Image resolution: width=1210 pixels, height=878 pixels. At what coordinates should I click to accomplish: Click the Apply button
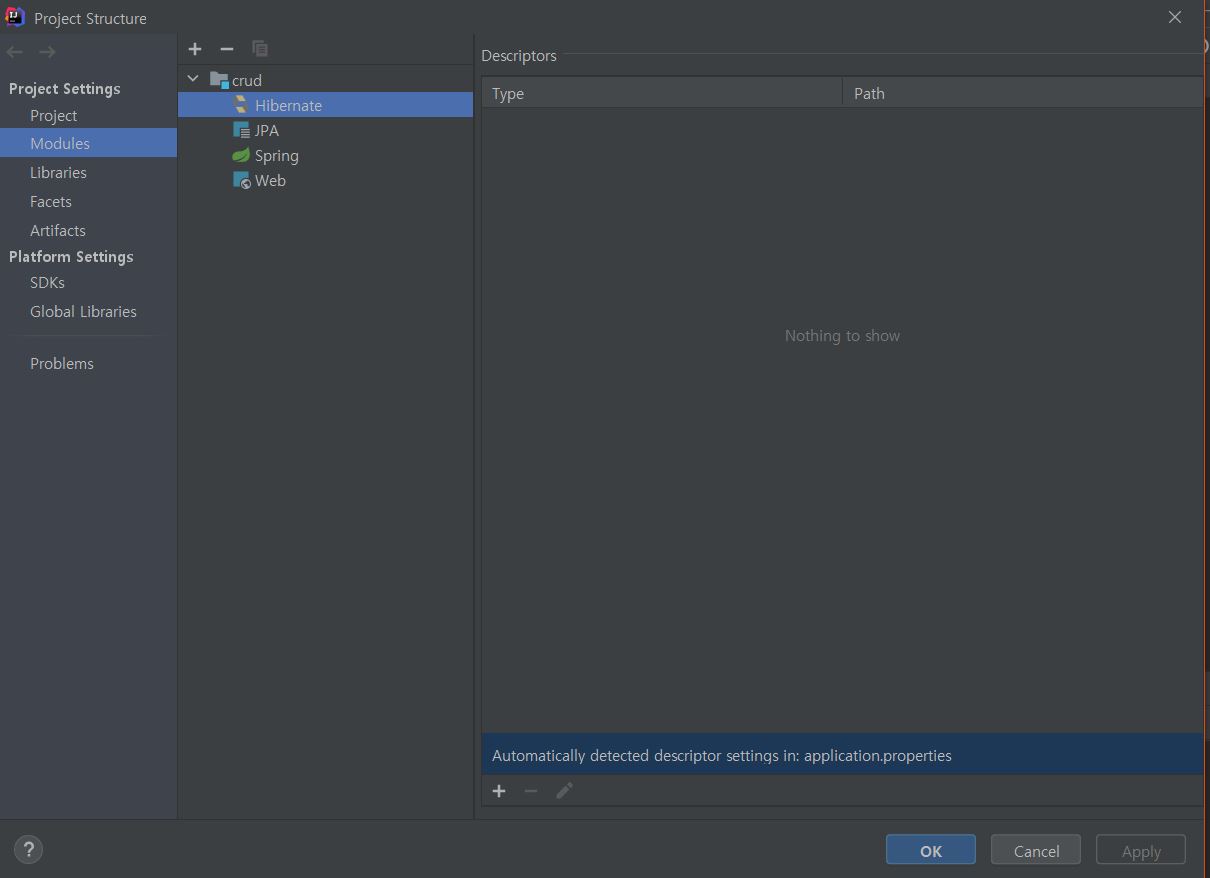(1141, 850)
